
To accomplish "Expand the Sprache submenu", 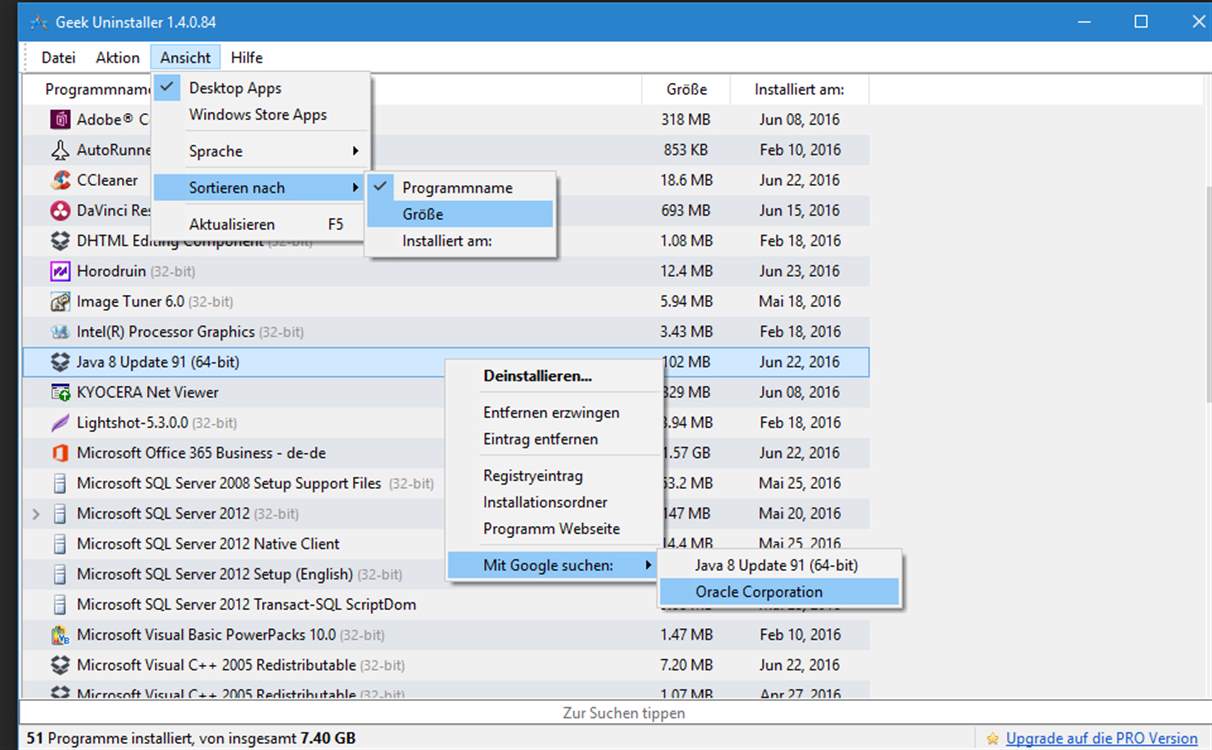I will pyautogui.click(x=261, y=151).
